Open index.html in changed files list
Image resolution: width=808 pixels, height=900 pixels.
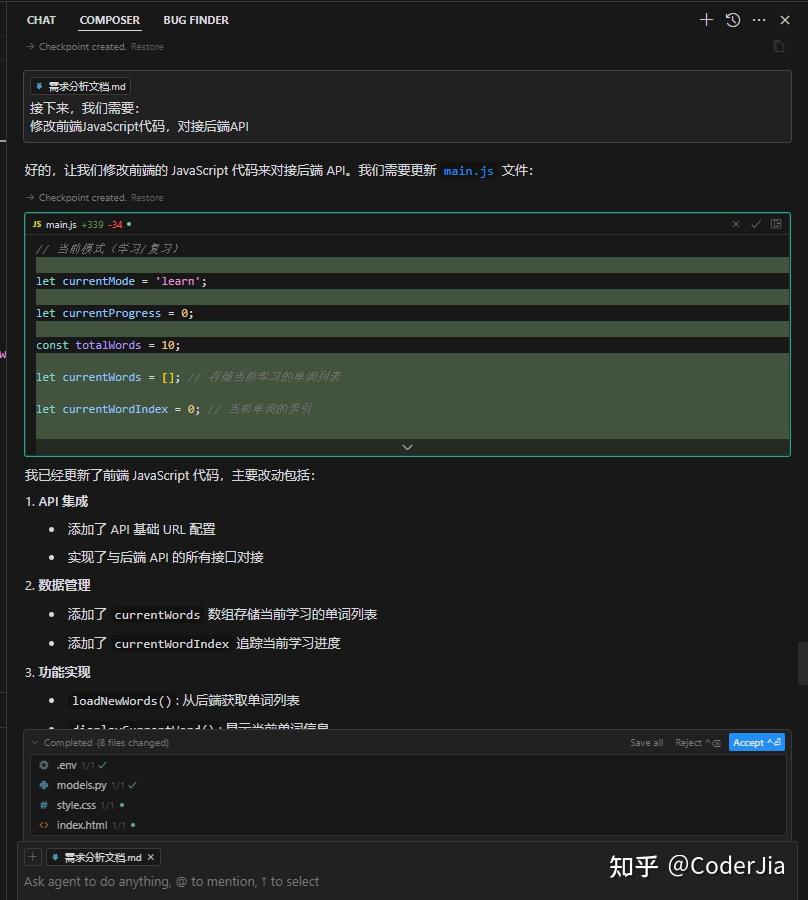(82, 825)
